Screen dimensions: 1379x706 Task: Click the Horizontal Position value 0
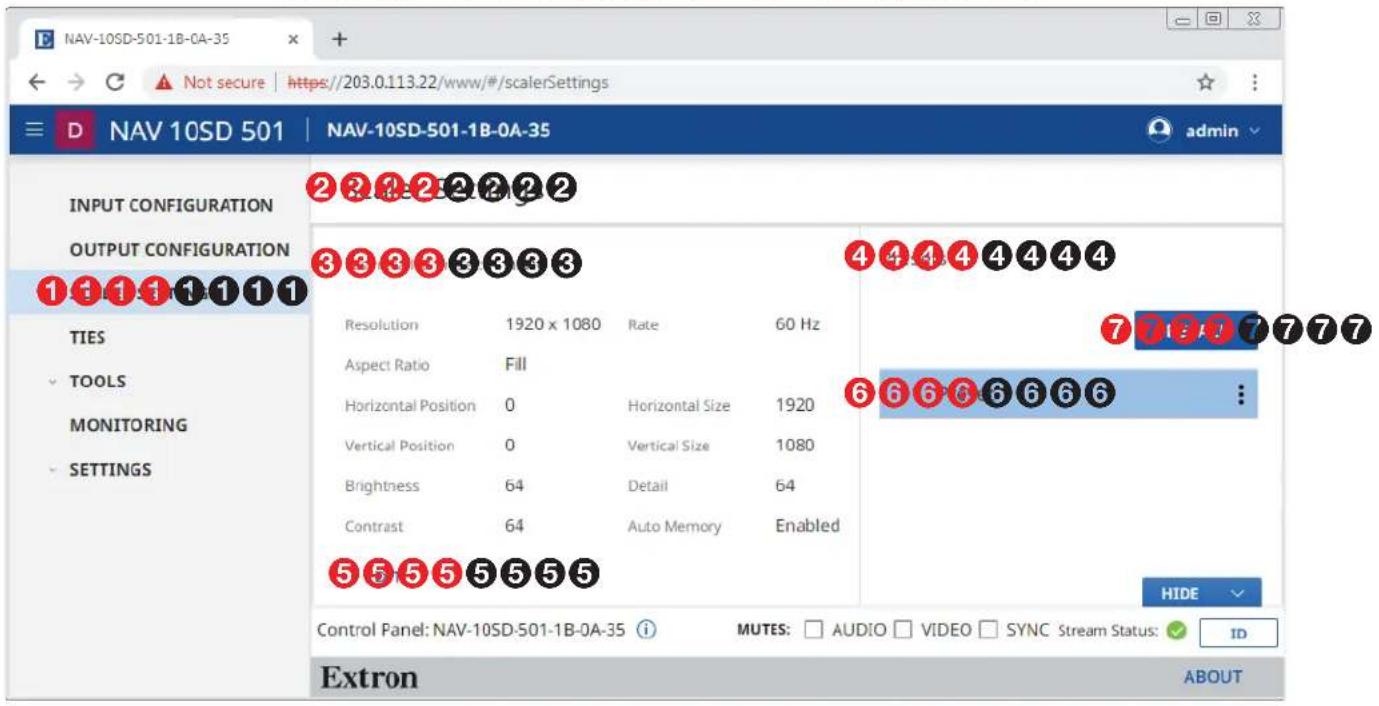[510, 405]
